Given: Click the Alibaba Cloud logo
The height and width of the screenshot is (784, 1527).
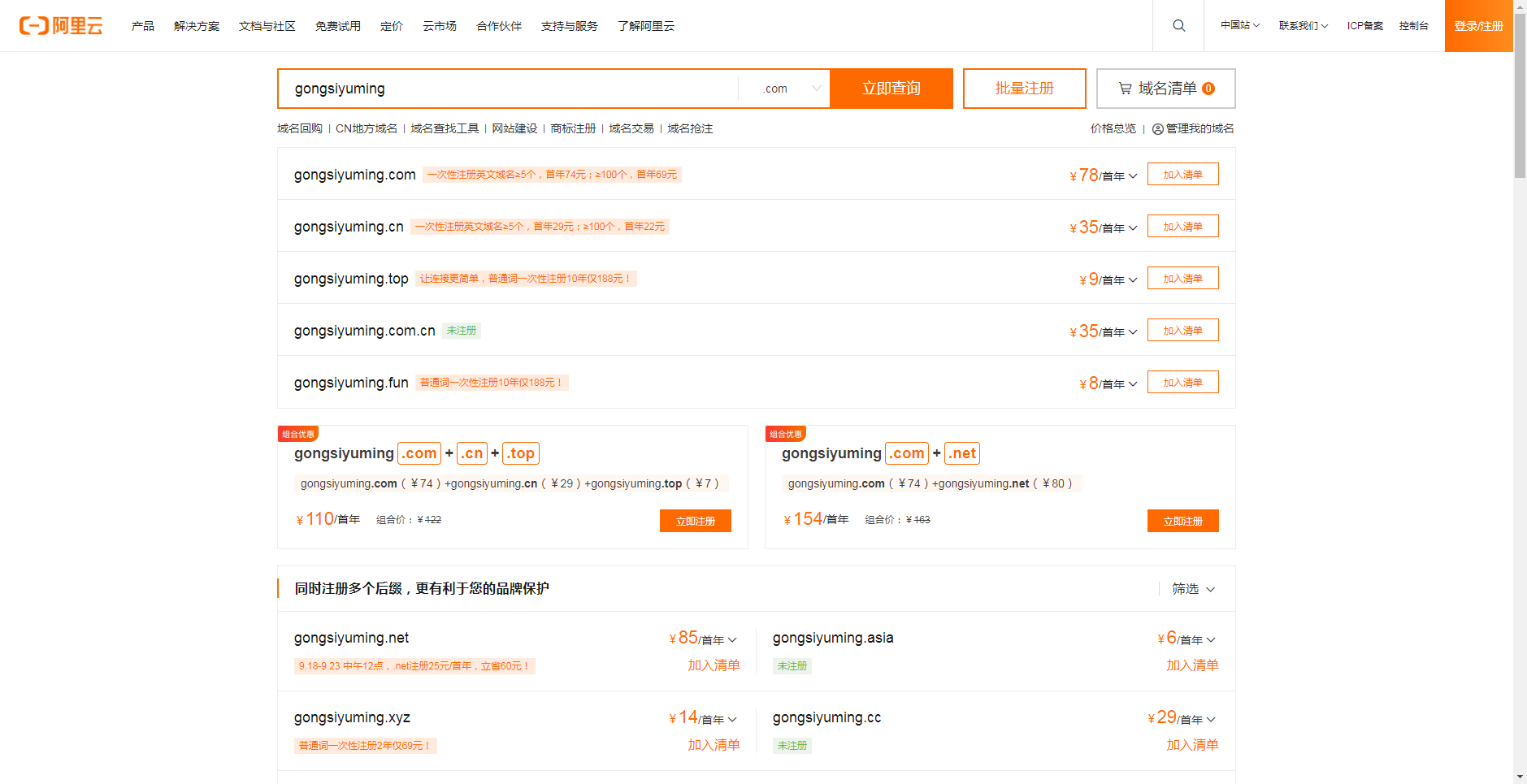Looking at the screenshot, I should (61, 26).
